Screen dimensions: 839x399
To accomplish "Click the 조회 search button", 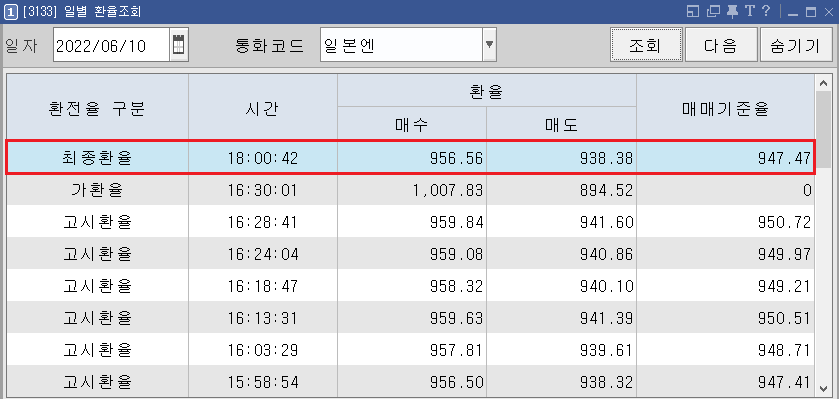I will [x=646, y=45].
